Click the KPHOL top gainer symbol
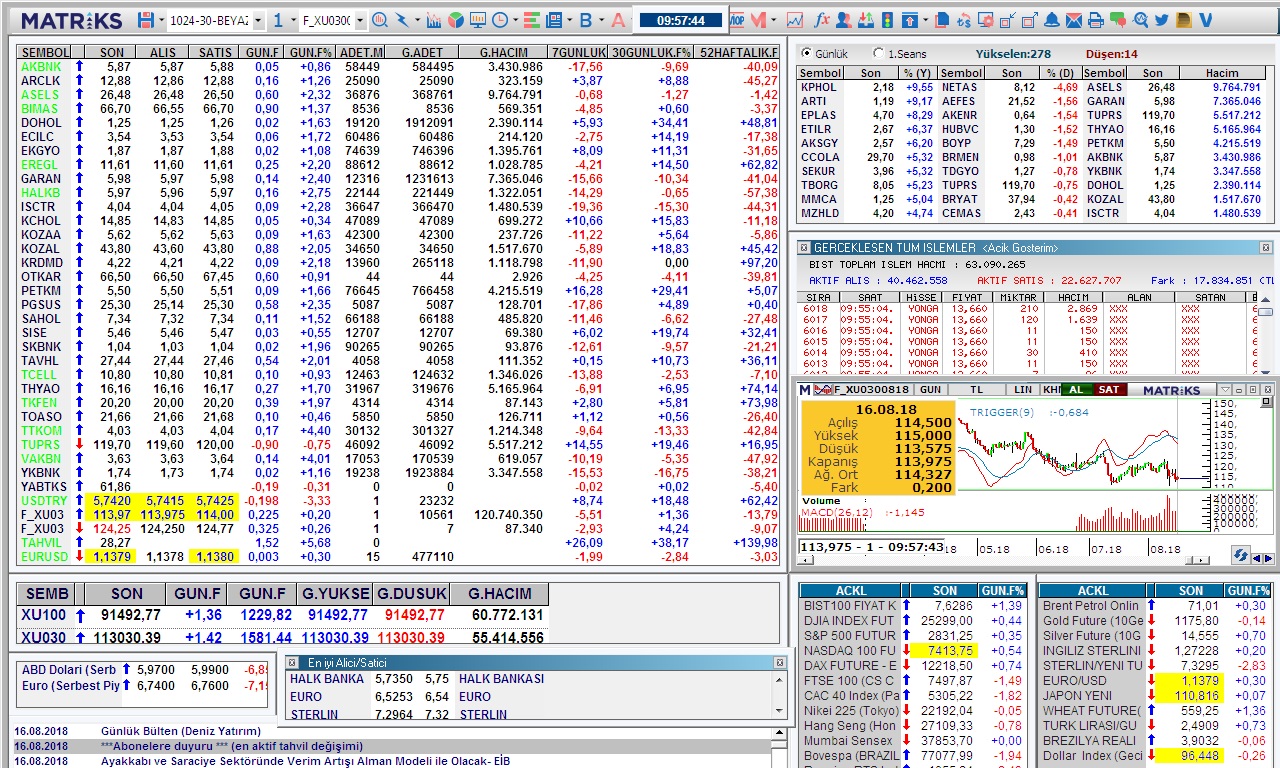The image size is (1280, 768). (819, 87)
